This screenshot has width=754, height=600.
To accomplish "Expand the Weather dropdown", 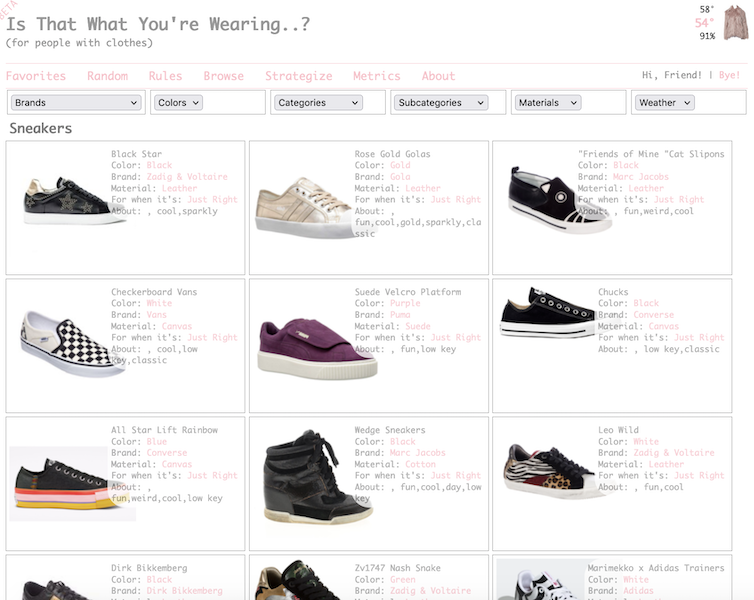I will 665,102.
